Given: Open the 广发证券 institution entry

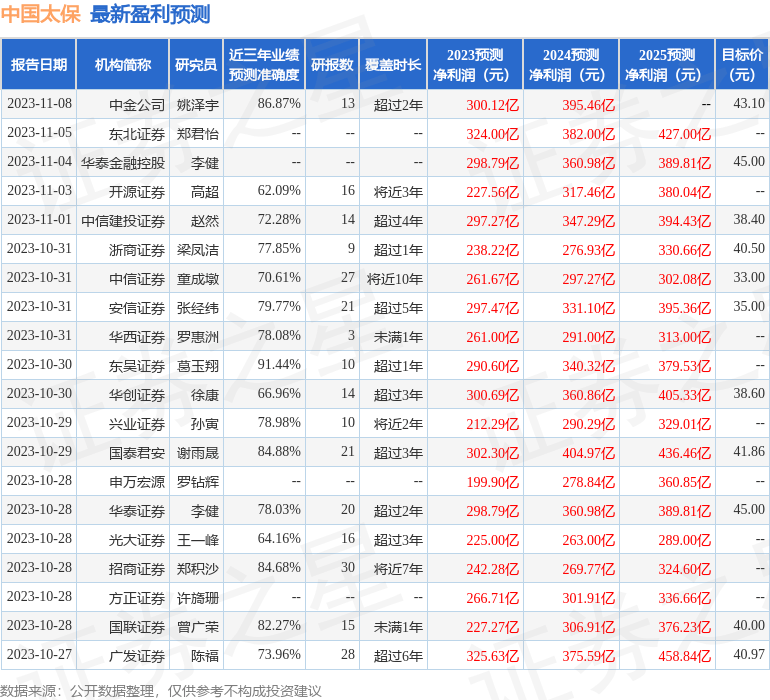Looking at the screenshot, I should (x=137, y=656).
